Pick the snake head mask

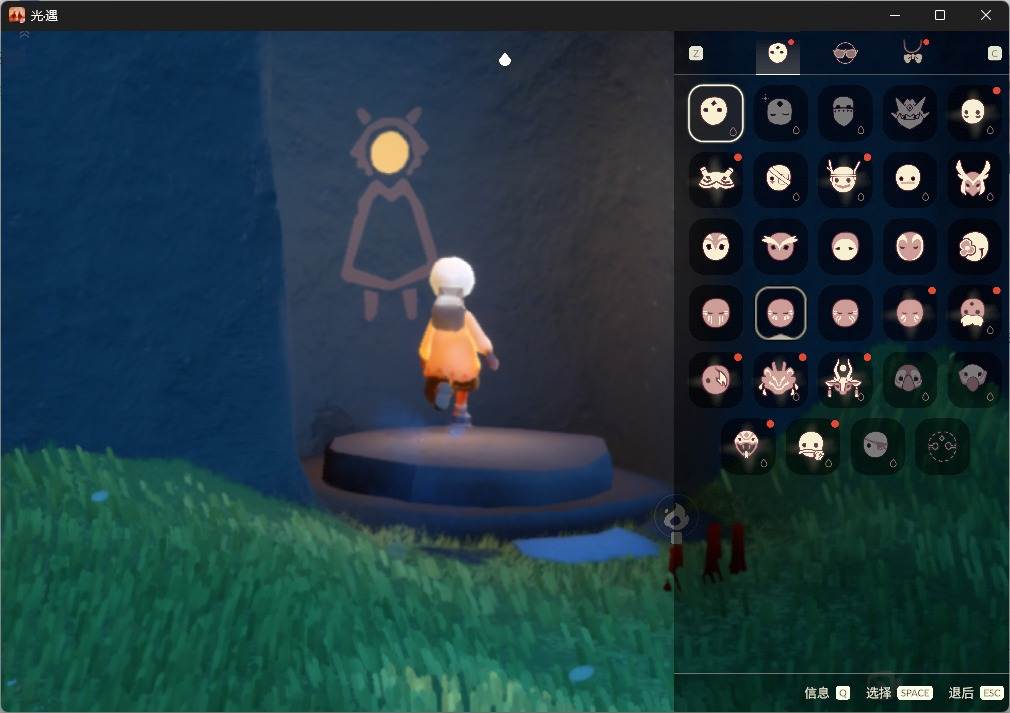(748, 446)
